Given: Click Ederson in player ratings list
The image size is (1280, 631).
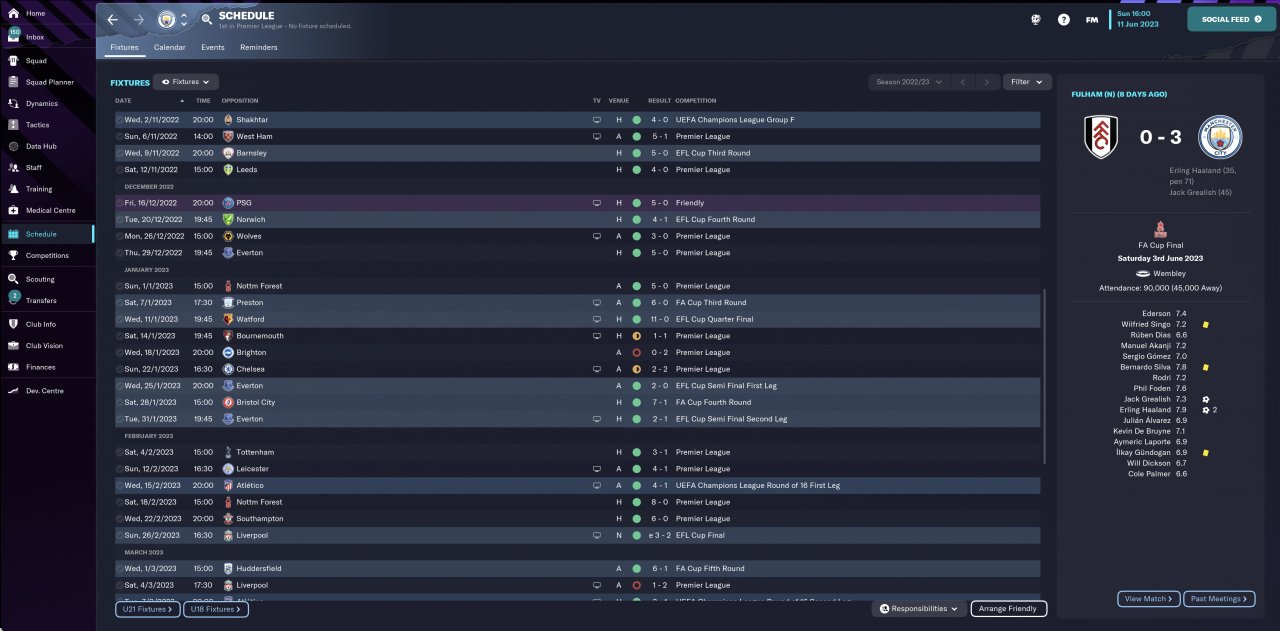Looking at the screenshot, I should [x=1157, y=314].
